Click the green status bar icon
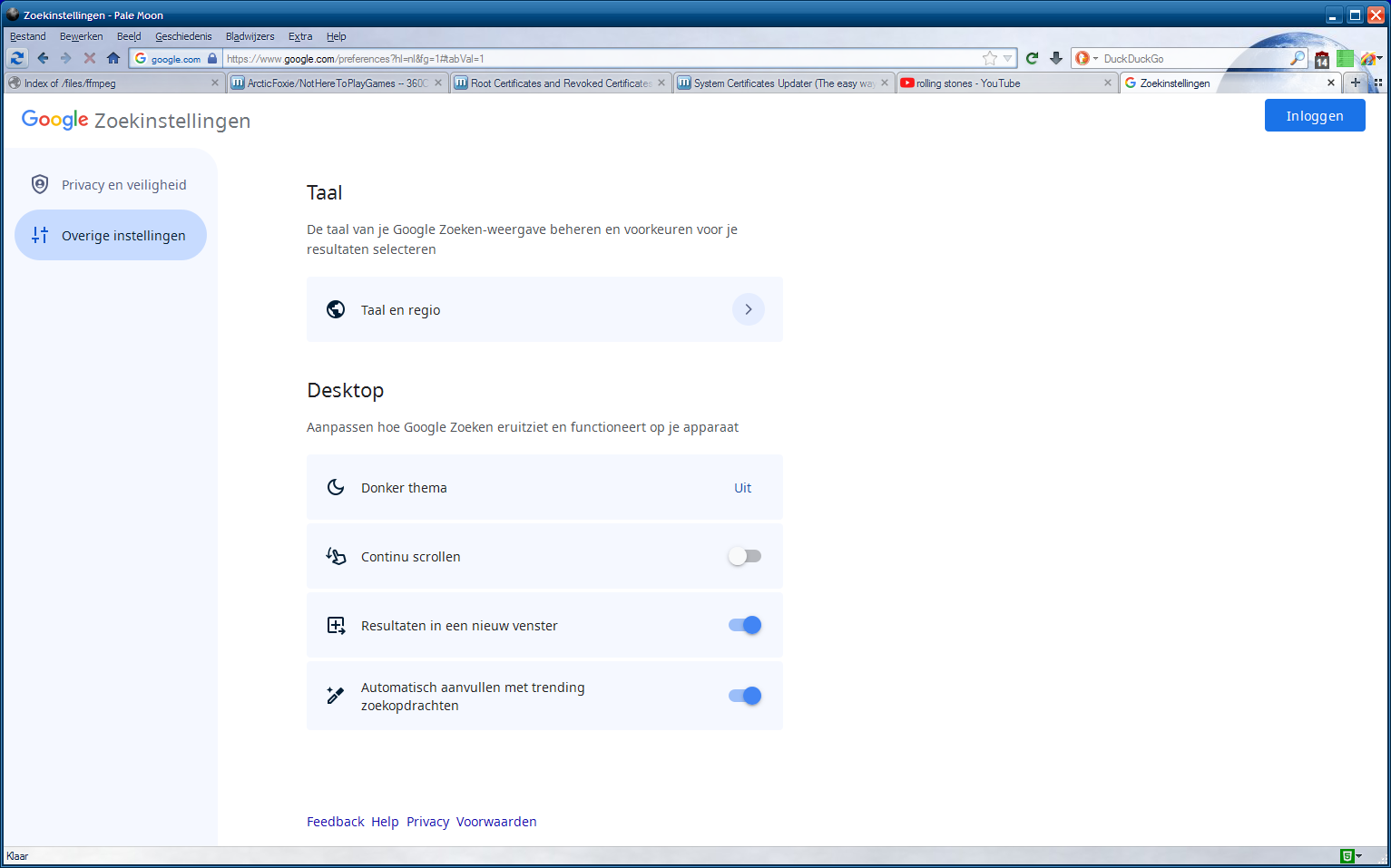Screen dimensions: 1391x868 tap(1347, 856)
